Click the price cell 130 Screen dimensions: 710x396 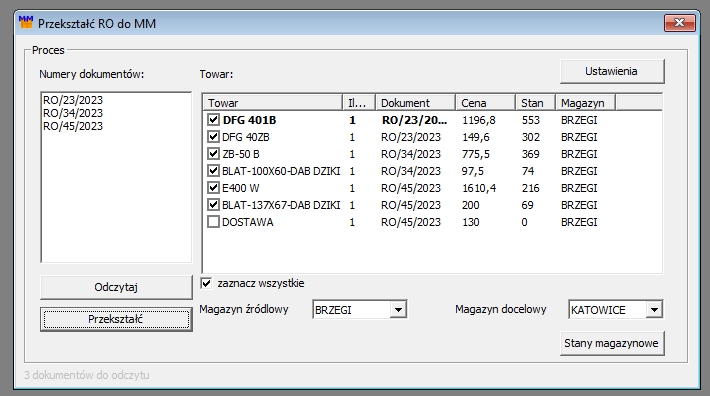pos(470,222)
